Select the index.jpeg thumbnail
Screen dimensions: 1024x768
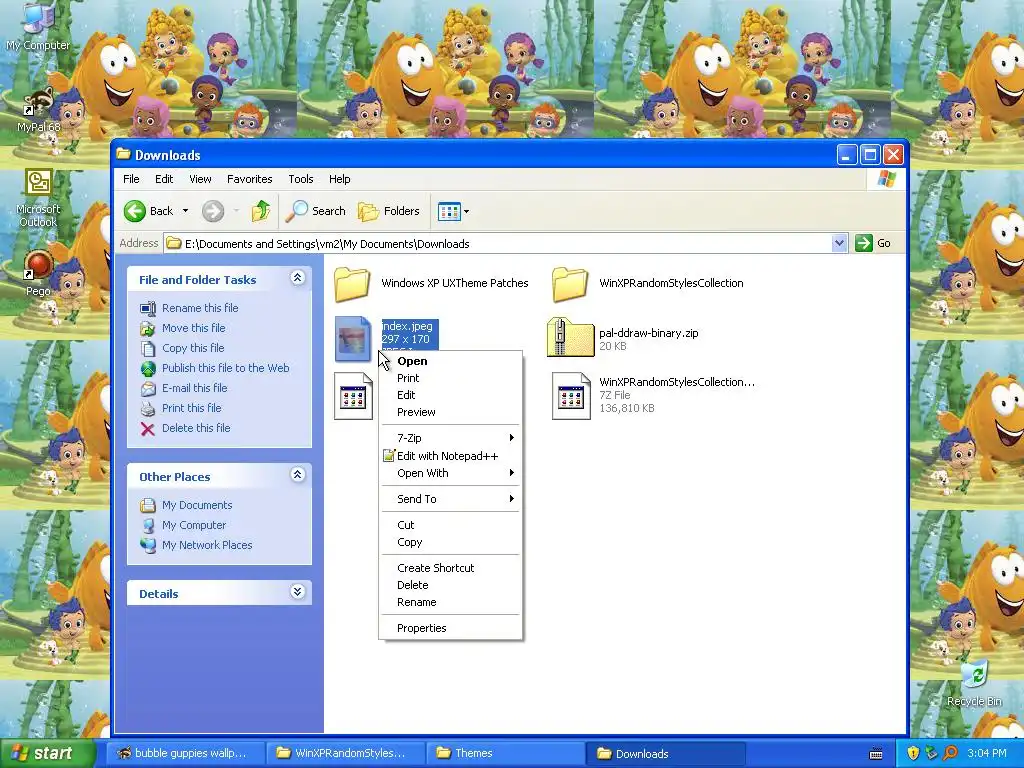(353, 338)
